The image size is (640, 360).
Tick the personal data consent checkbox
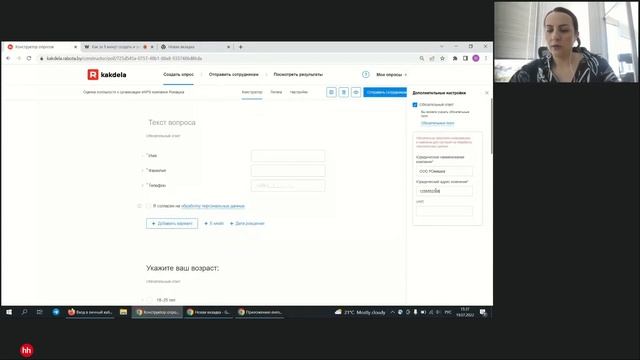click(x=149, y=206)
